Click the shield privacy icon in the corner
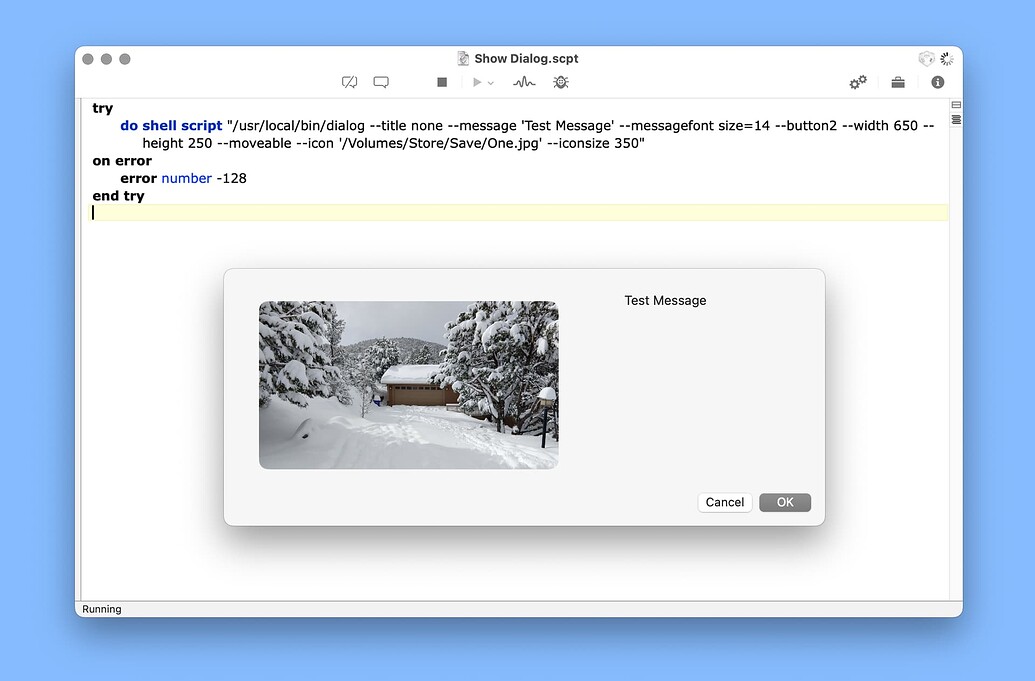The image size is (1035, 681). [x=926, y=59]
